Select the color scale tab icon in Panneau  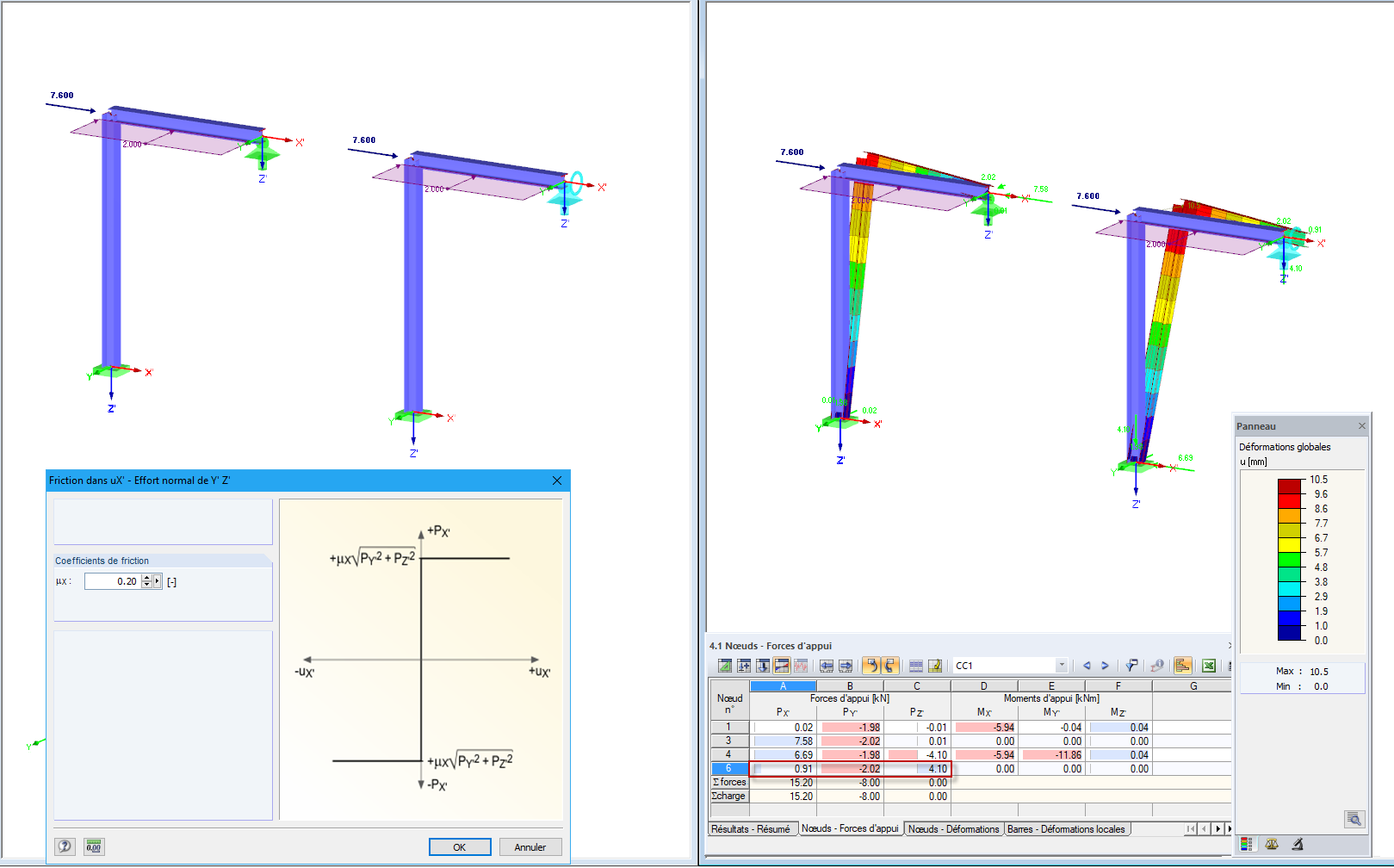pyautogui.click(x=1247, y=845)
